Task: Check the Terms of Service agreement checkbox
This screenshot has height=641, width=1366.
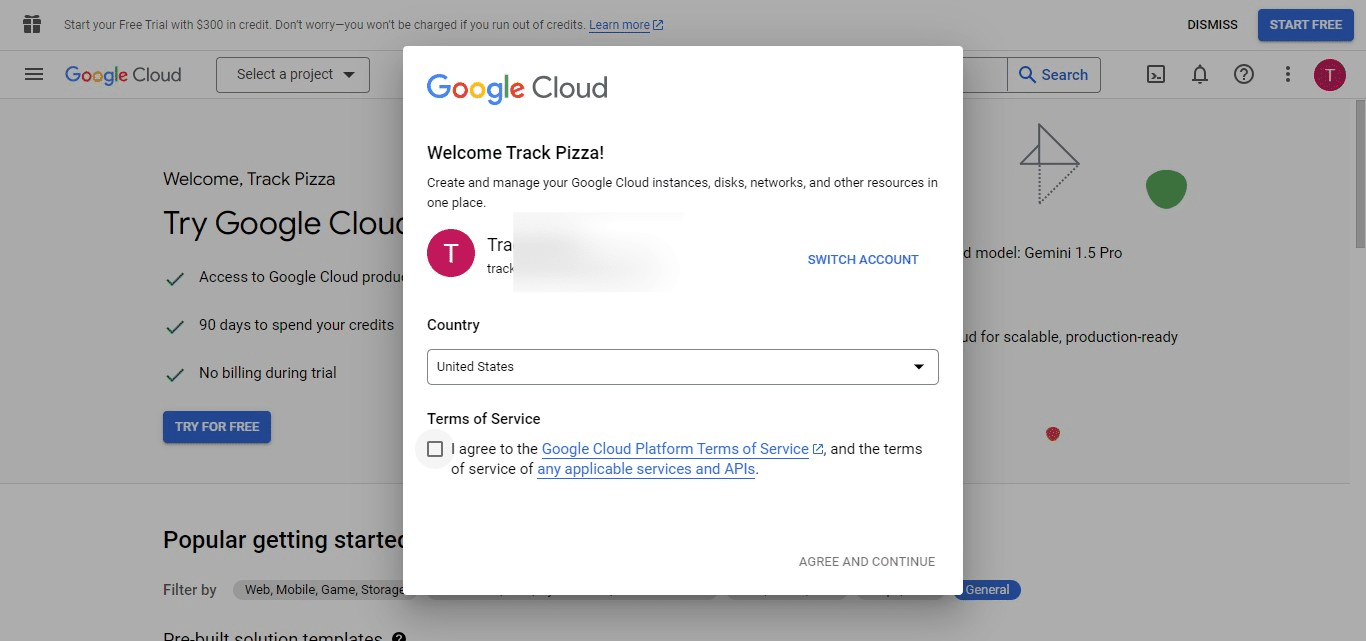Action: click(x=435, y=449)
